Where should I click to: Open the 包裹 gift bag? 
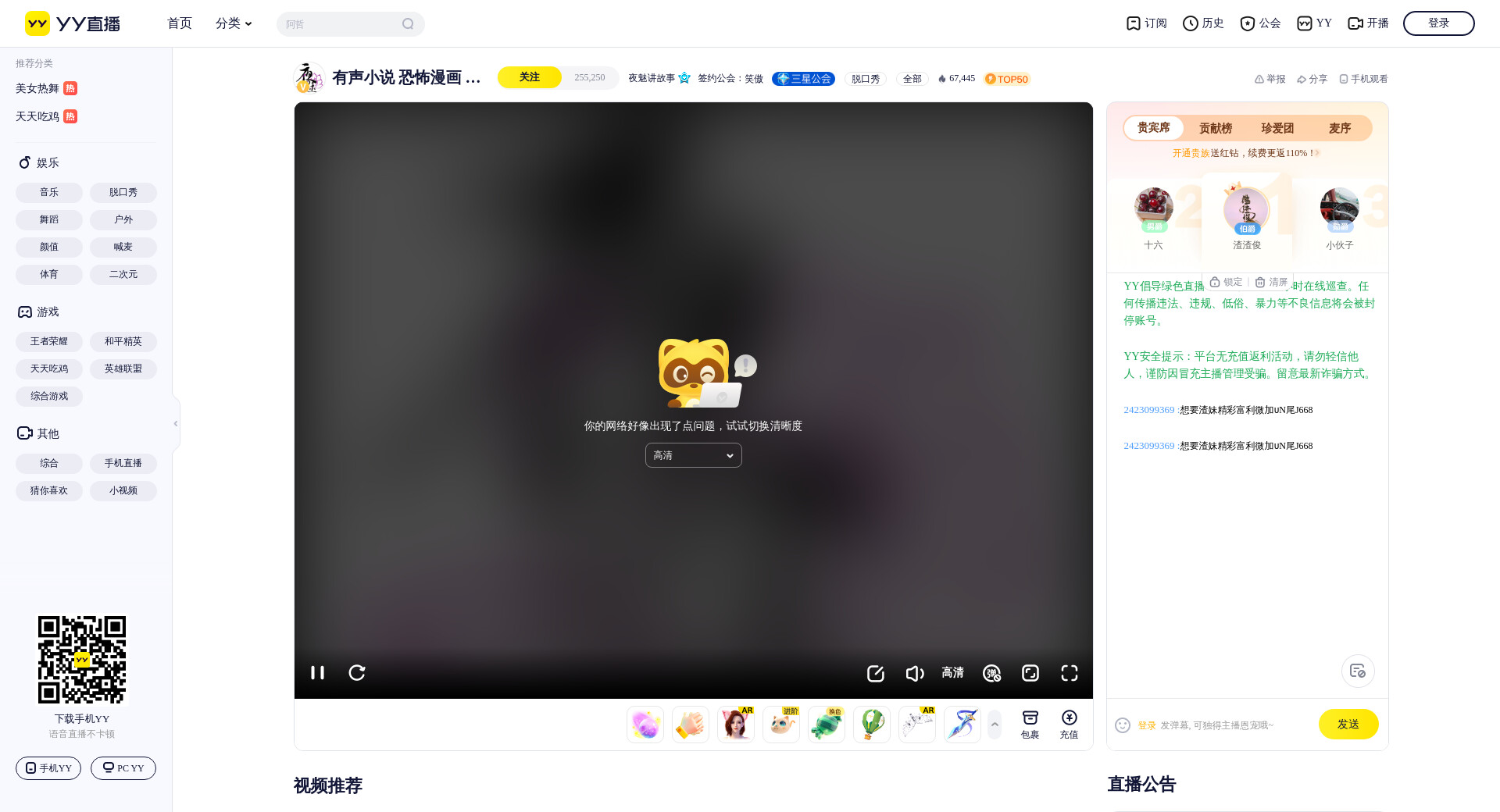(1030, 725)
